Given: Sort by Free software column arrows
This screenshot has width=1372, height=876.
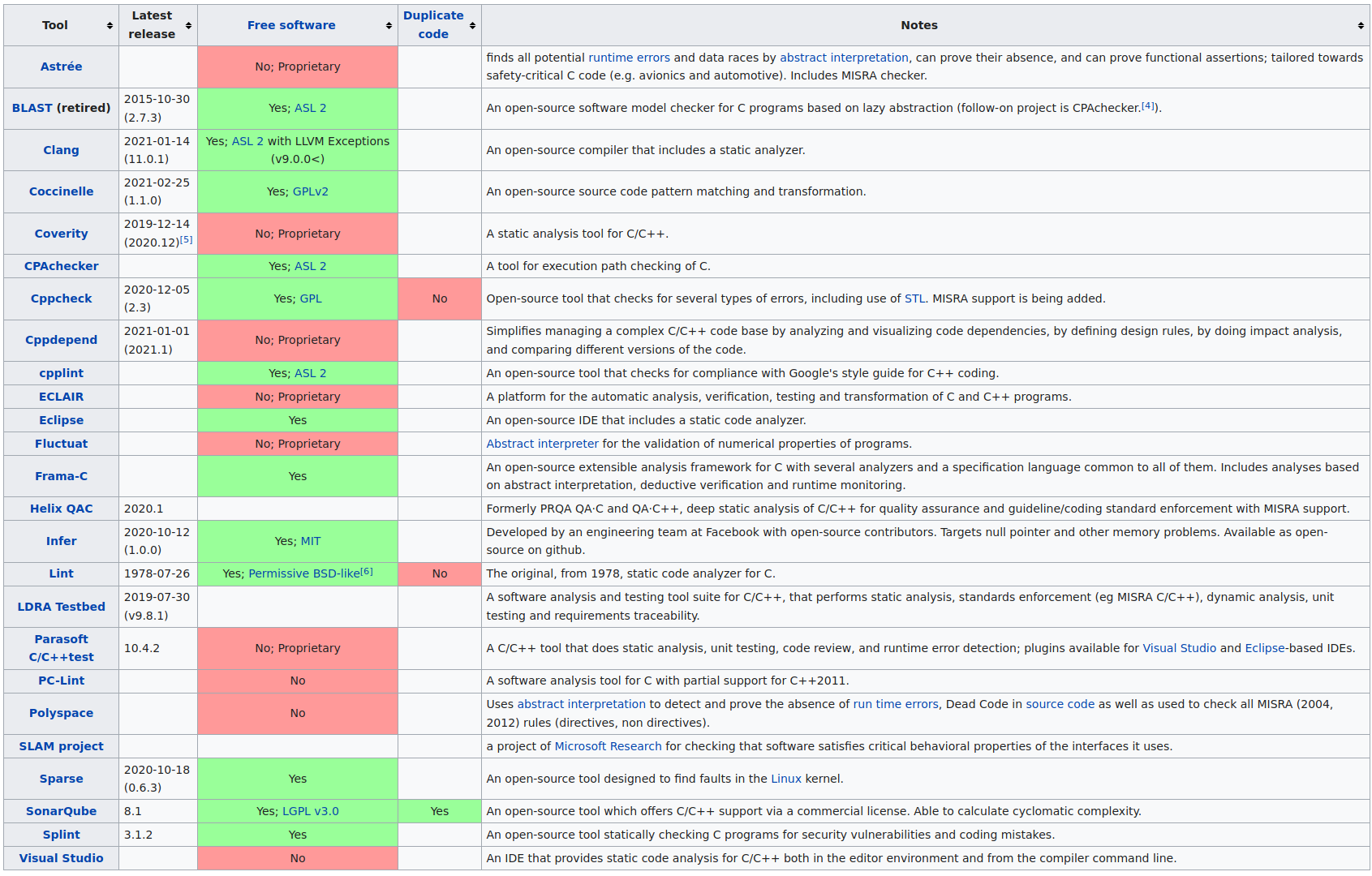Looking at the screenshot, I should [389, 26].
